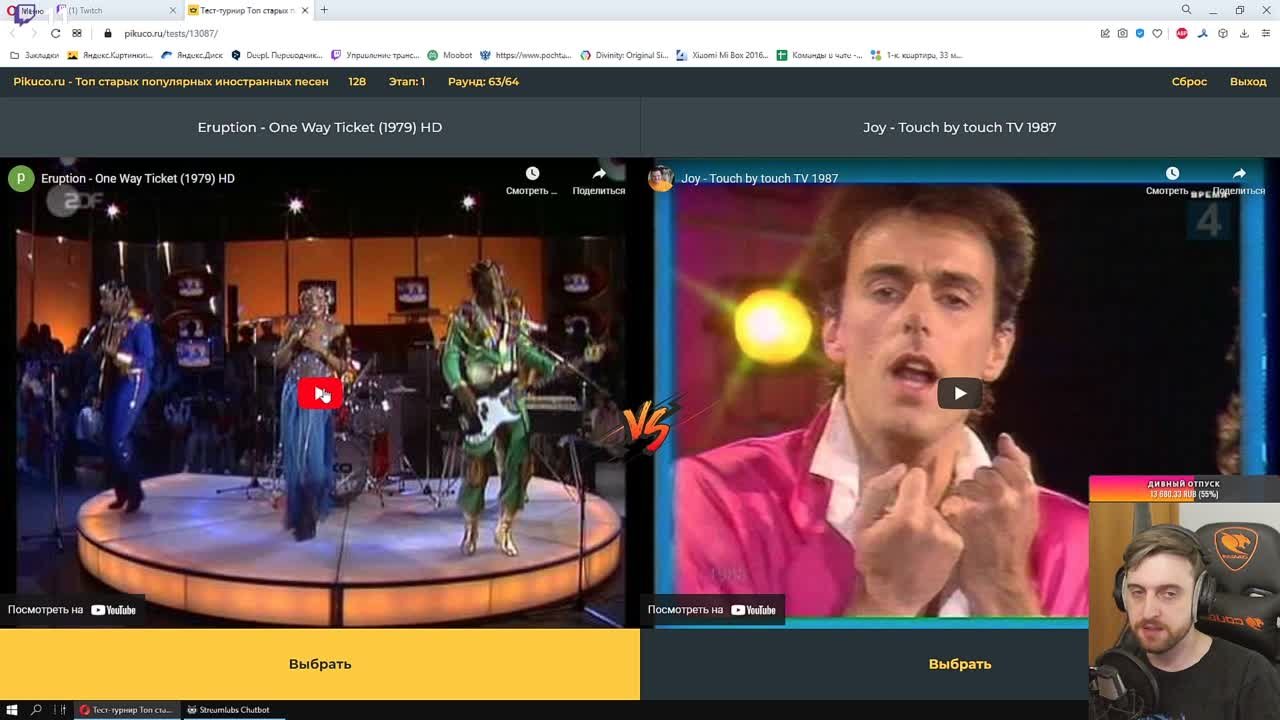
Task: Open the Speed Dial grid icon
Action: click(77, 33)
